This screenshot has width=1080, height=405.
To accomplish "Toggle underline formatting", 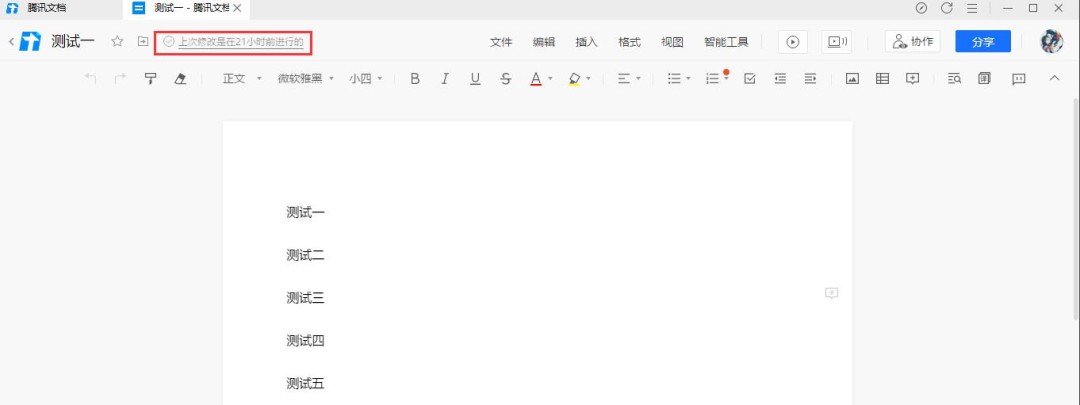I will pos(475,79).
